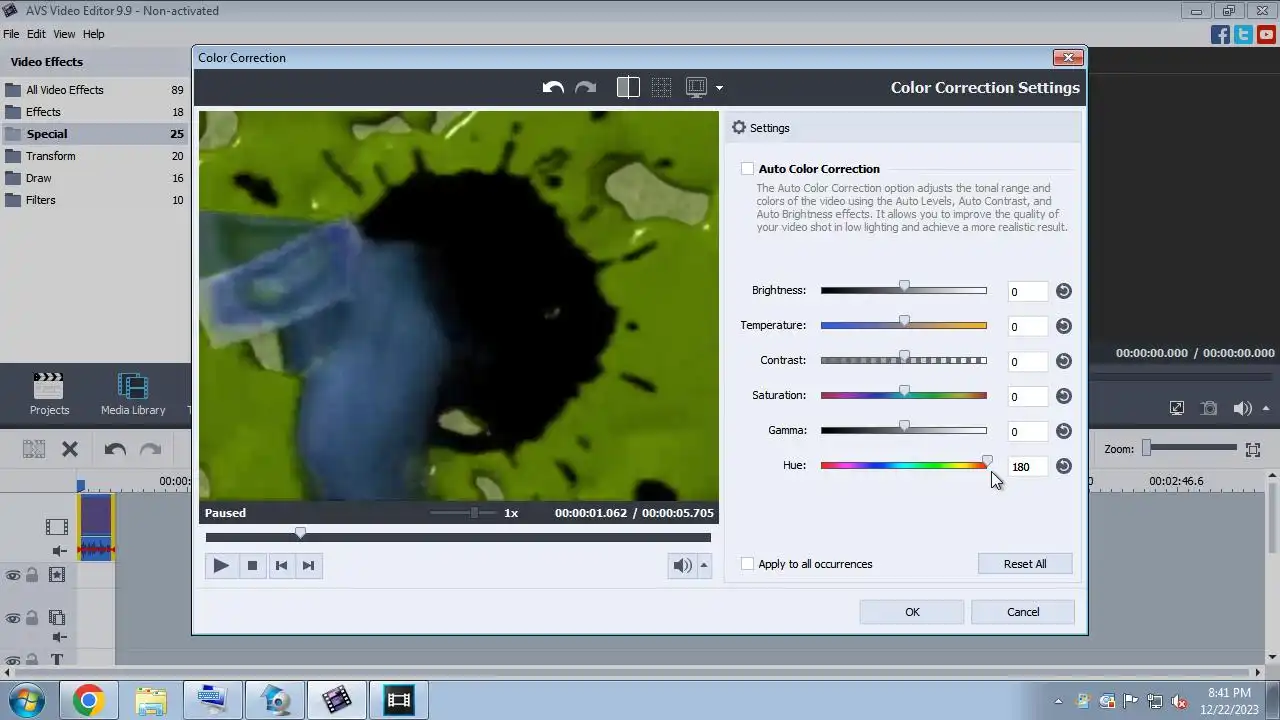Screen dimensions: 1280x720
Task: Enable Auto Color Correction checkbox
Action: 747,169
